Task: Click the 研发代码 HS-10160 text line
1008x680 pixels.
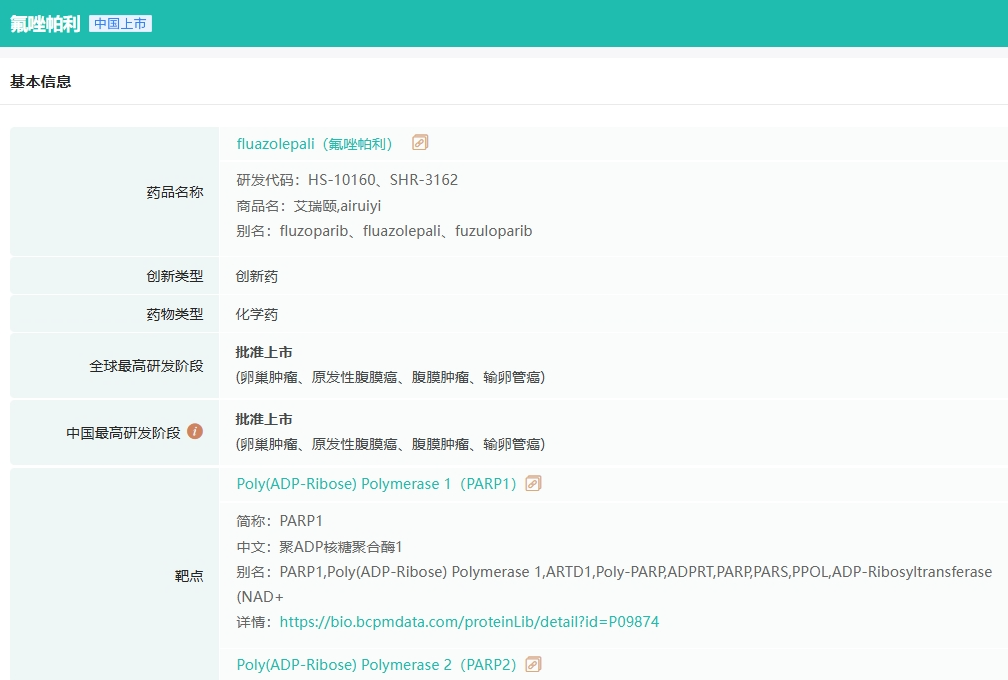Action: 347,180
